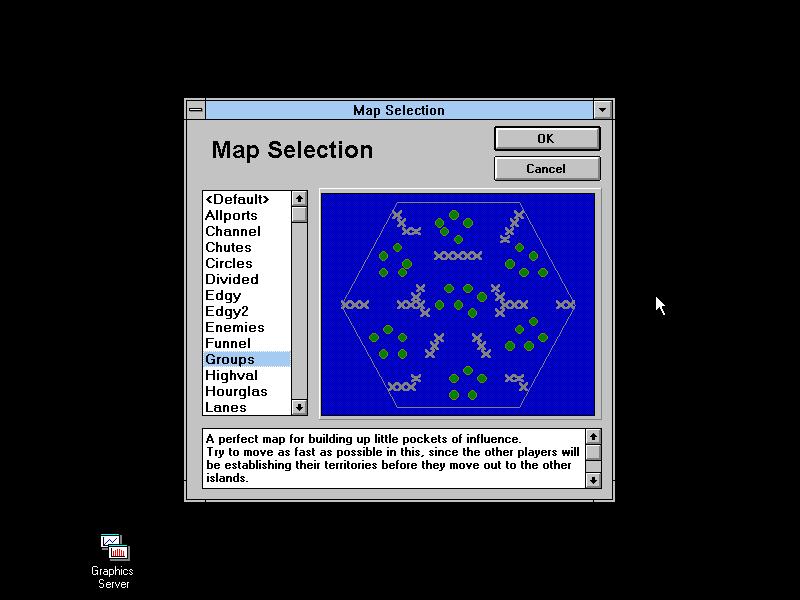Select the Divided map
The image size is (800, 600).
[x=247, y=279]
